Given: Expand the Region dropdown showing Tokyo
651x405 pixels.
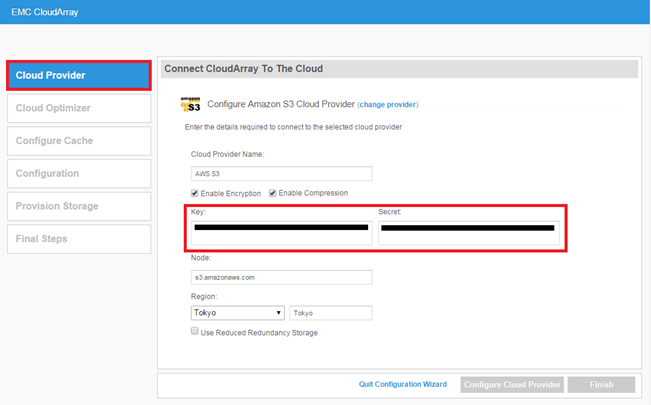Looking at the screenshot, I should pyautogui.click(x=237, y=313).
